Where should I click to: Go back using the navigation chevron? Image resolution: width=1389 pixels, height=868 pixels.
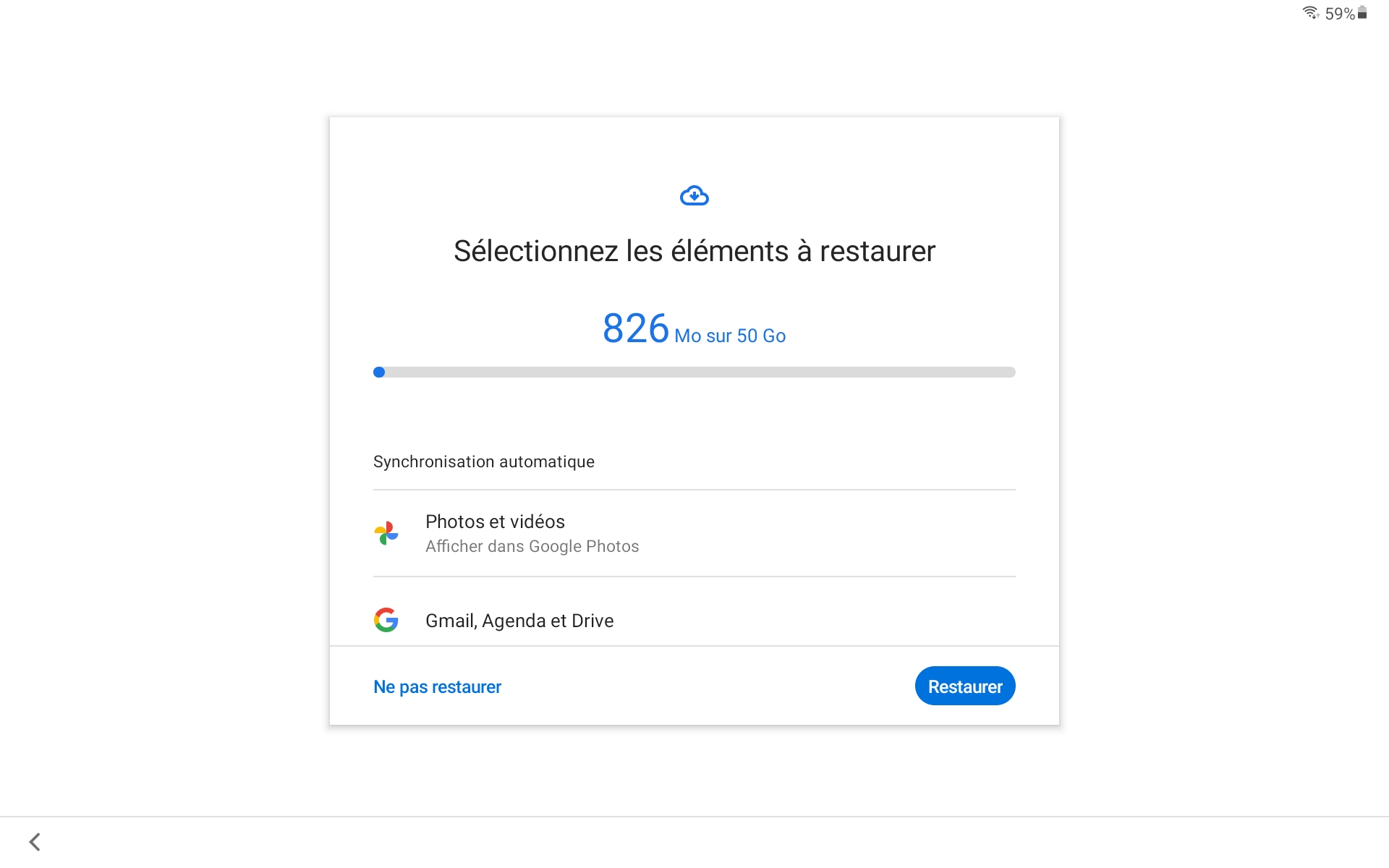coord(35,841)
